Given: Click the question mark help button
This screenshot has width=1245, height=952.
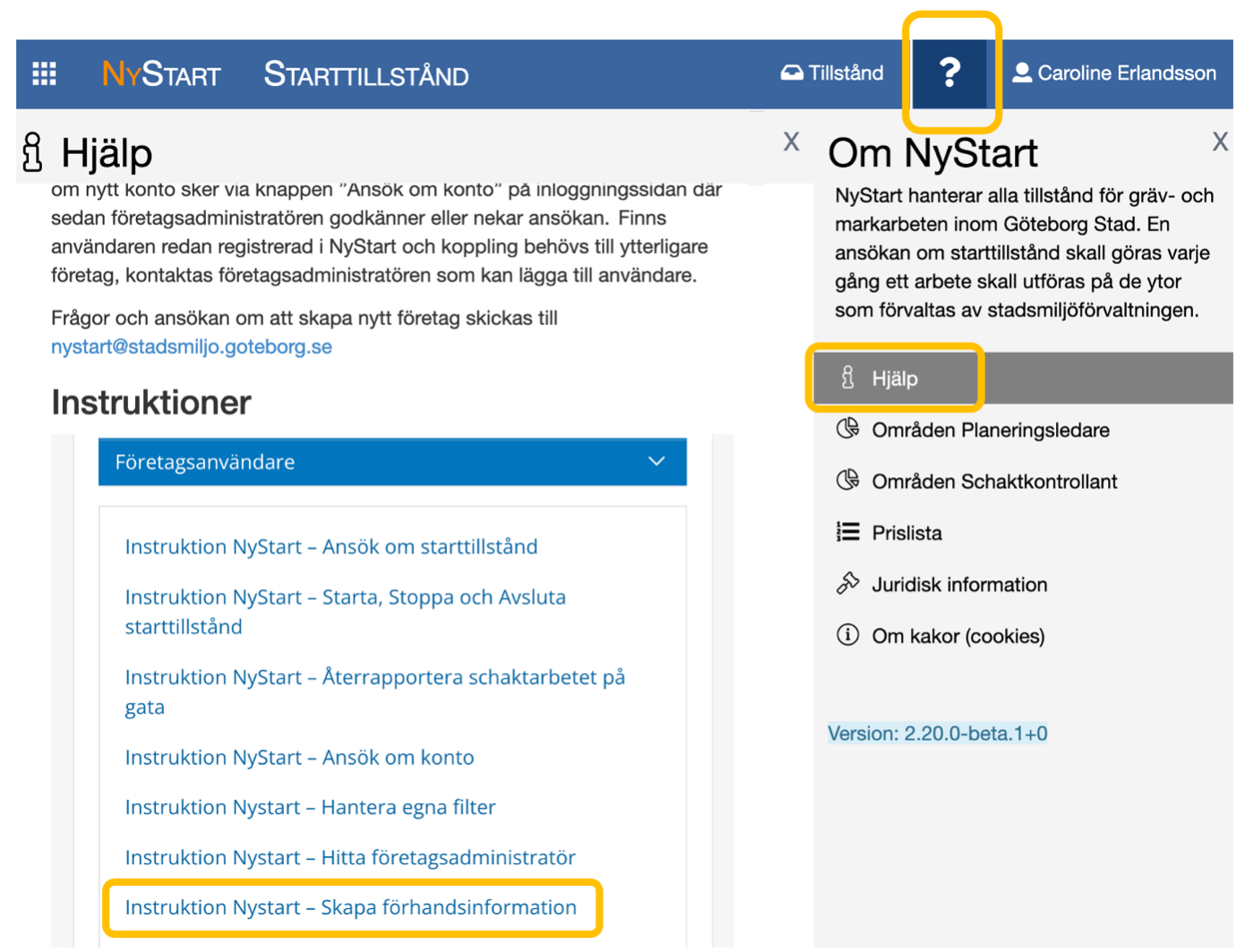Looking at the screenshot, I should [949, 73].
